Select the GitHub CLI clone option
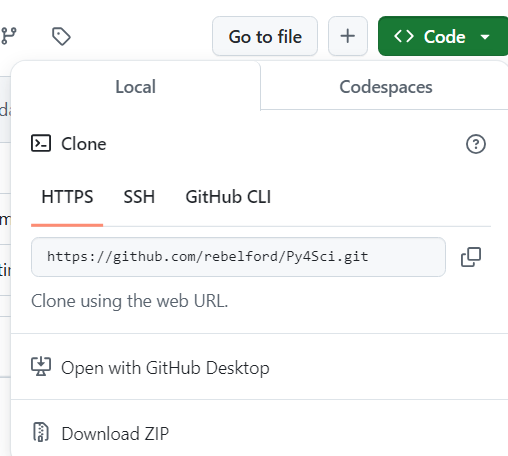Image resolution: width=508 pixels, height=456 pixels. coord(228,197)
